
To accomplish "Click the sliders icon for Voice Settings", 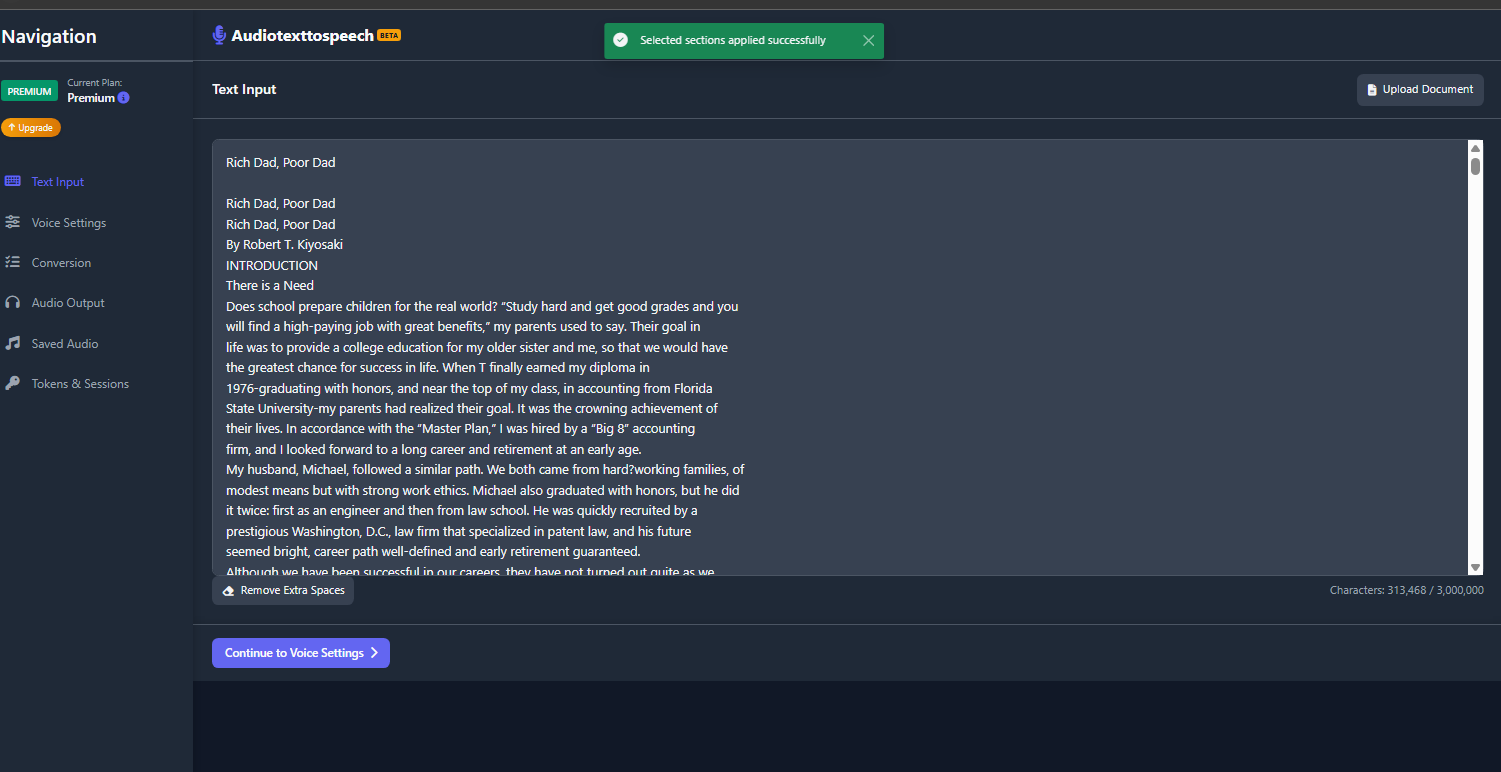I will [12, 222].
